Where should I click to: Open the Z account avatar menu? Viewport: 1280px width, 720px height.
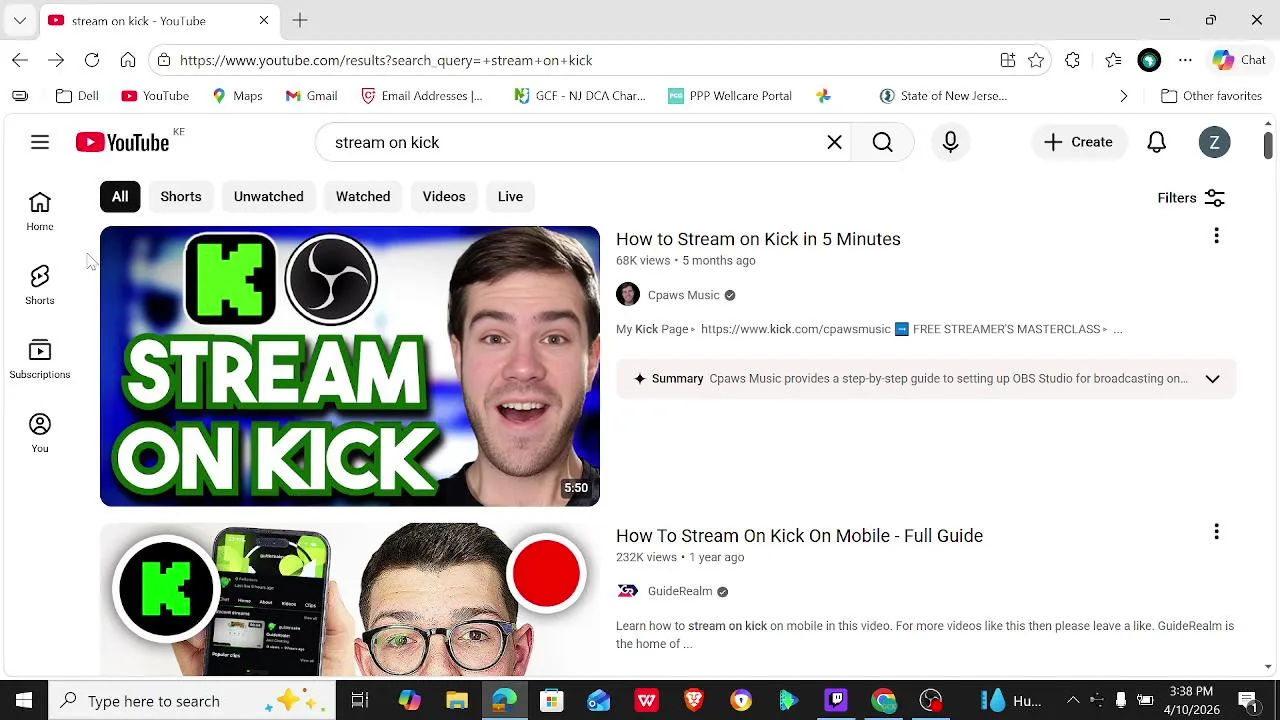[x=1214, y=142]
